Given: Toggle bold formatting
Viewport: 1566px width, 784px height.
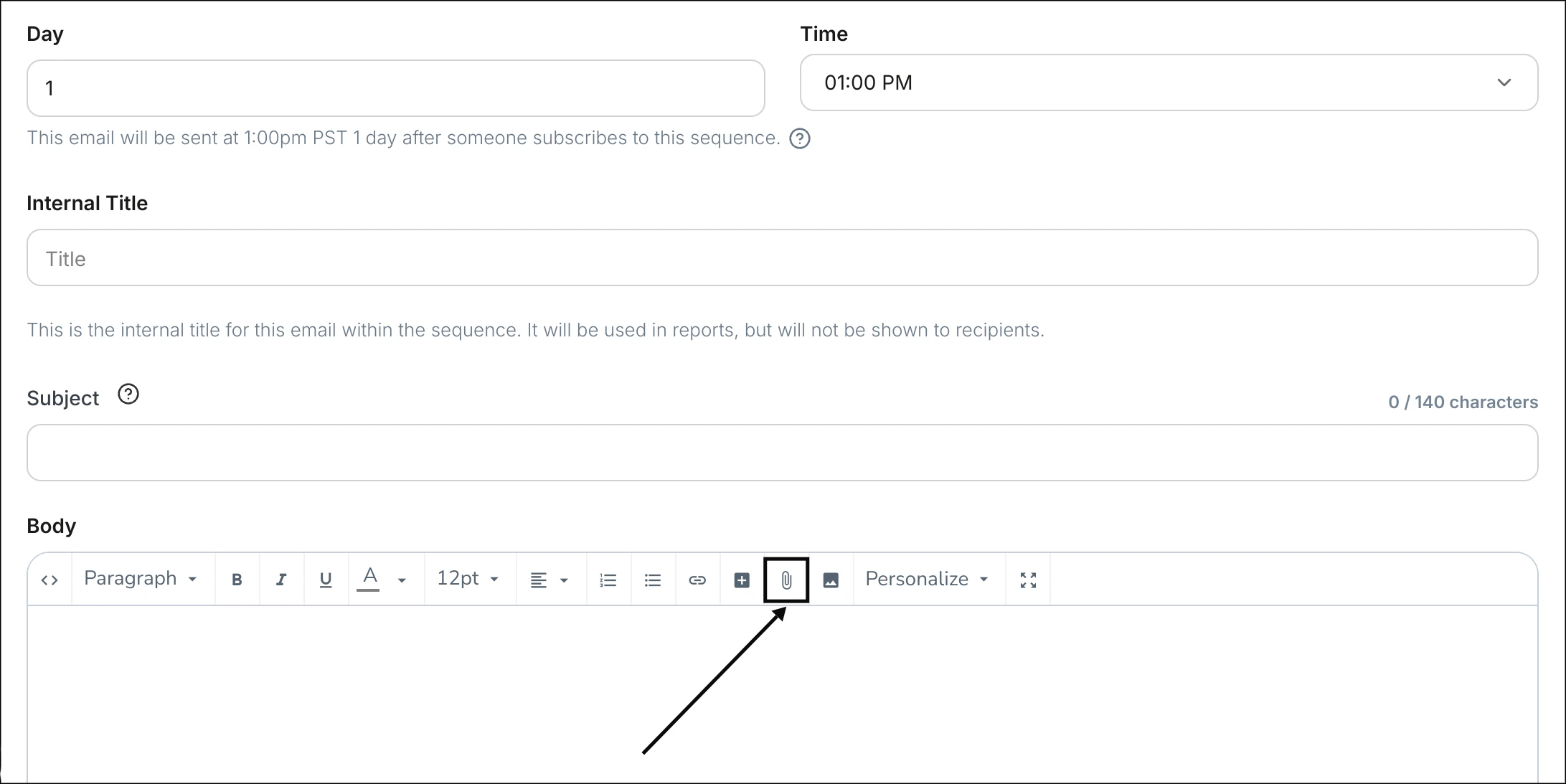Looking at the screenshot, I should 237,579.
